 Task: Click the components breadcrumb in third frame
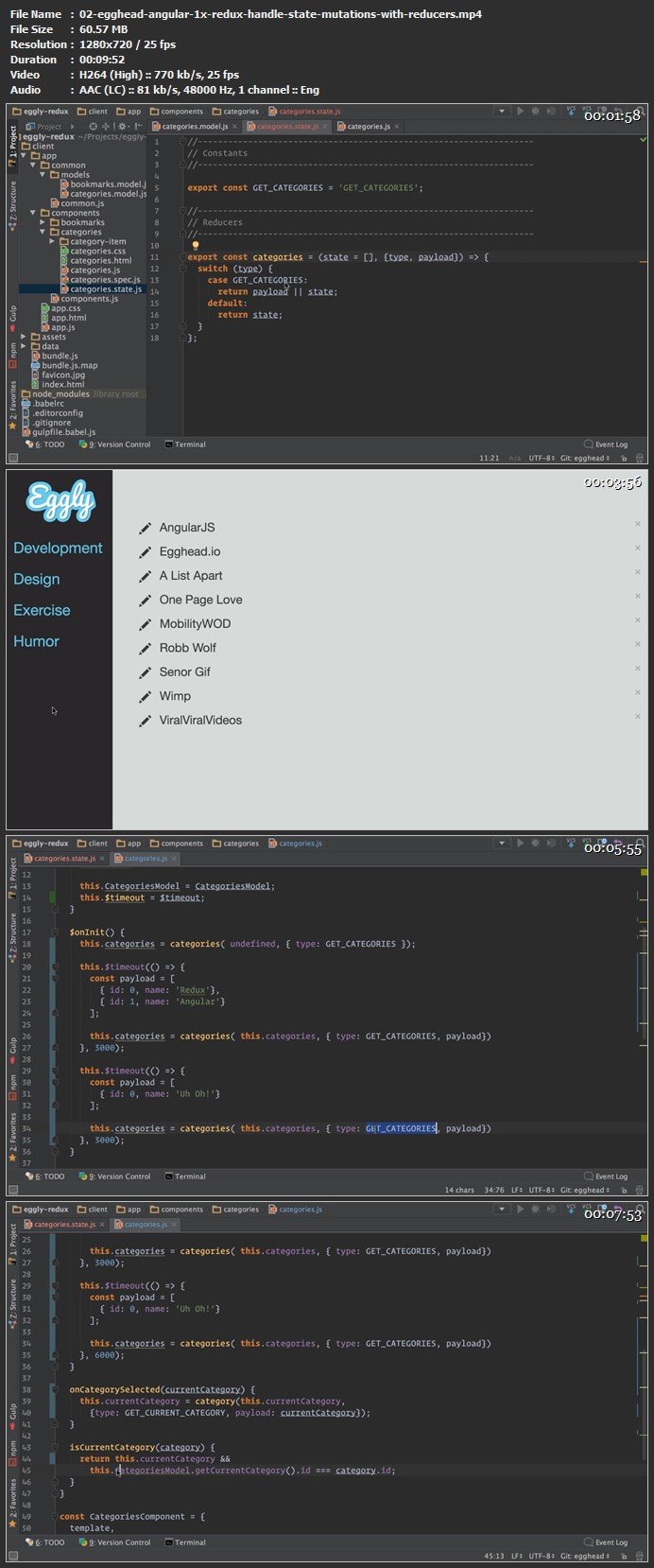tap(177, 844)
